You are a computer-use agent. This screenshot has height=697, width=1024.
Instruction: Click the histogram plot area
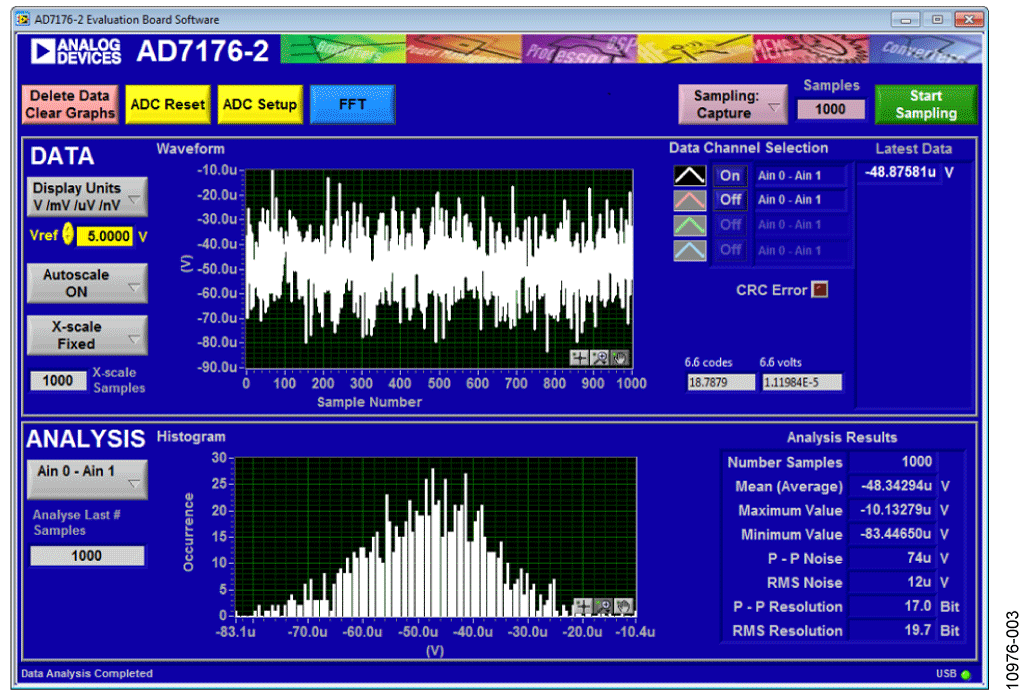tap(436, 537)
